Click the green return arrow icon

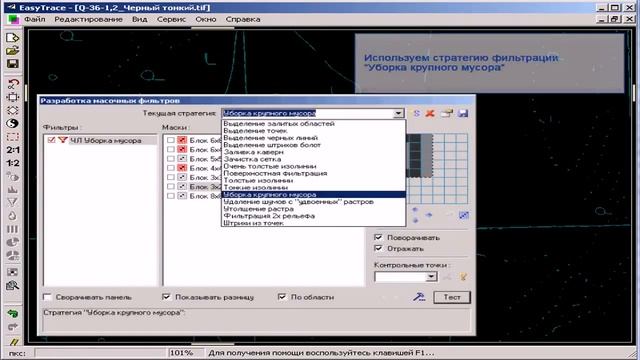(13, 313)
